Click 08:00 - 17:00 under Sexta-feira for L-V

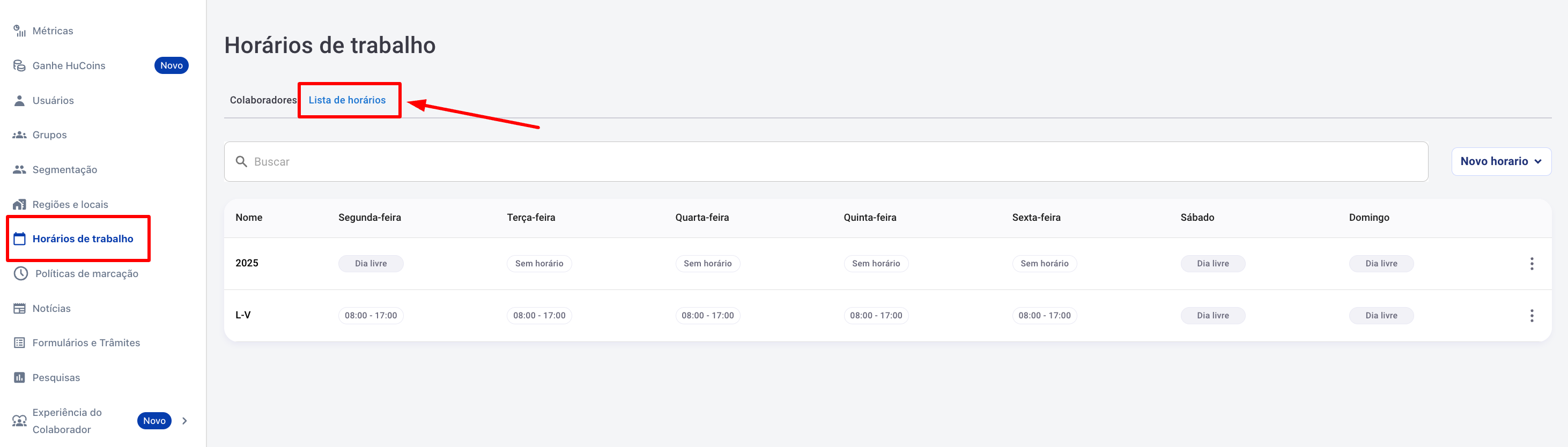(1045, 316)
